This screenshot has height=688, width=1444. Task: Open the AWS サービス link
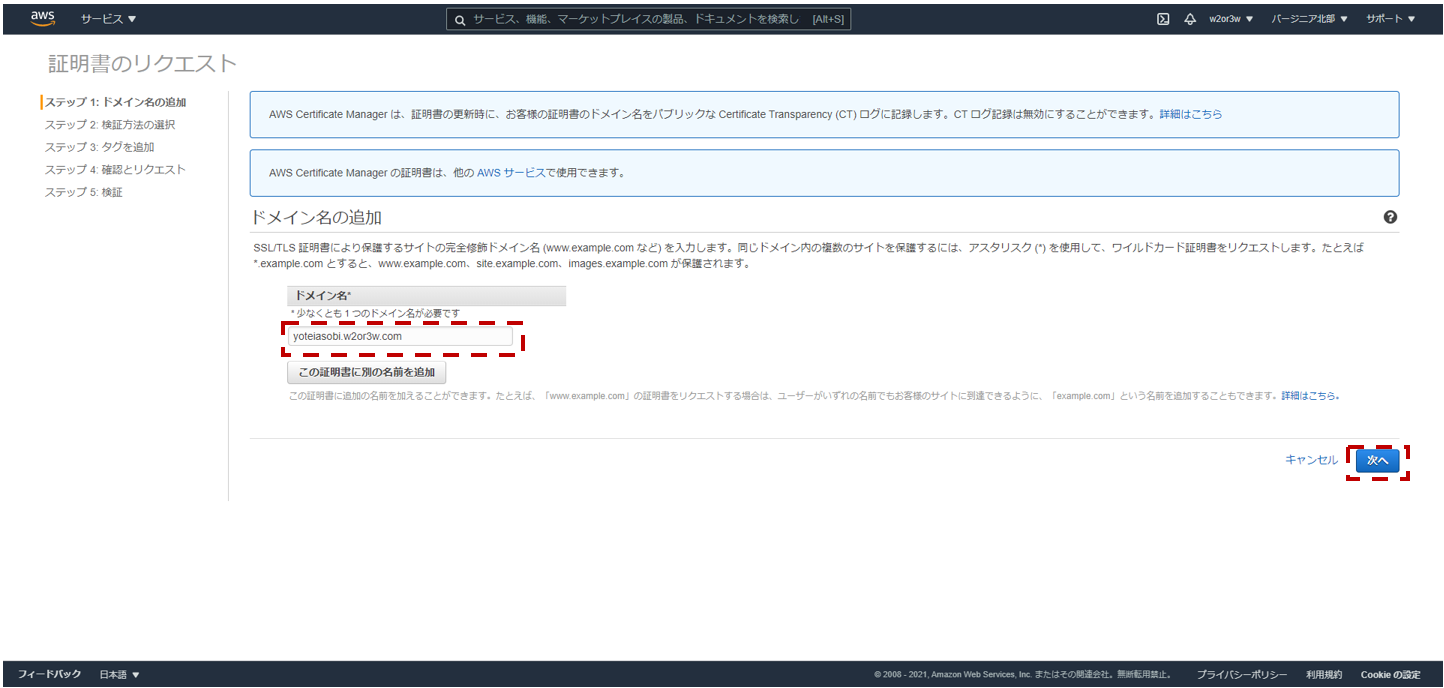tap(510, 172)
